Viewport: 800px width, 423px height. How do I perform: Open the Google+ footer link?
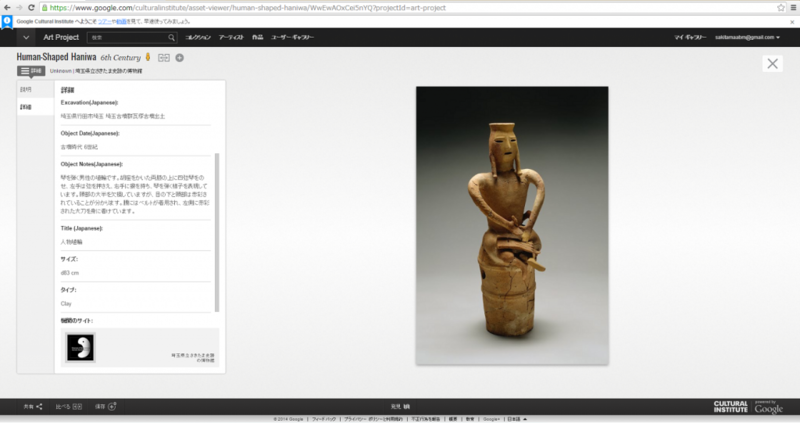coord(491,419)
